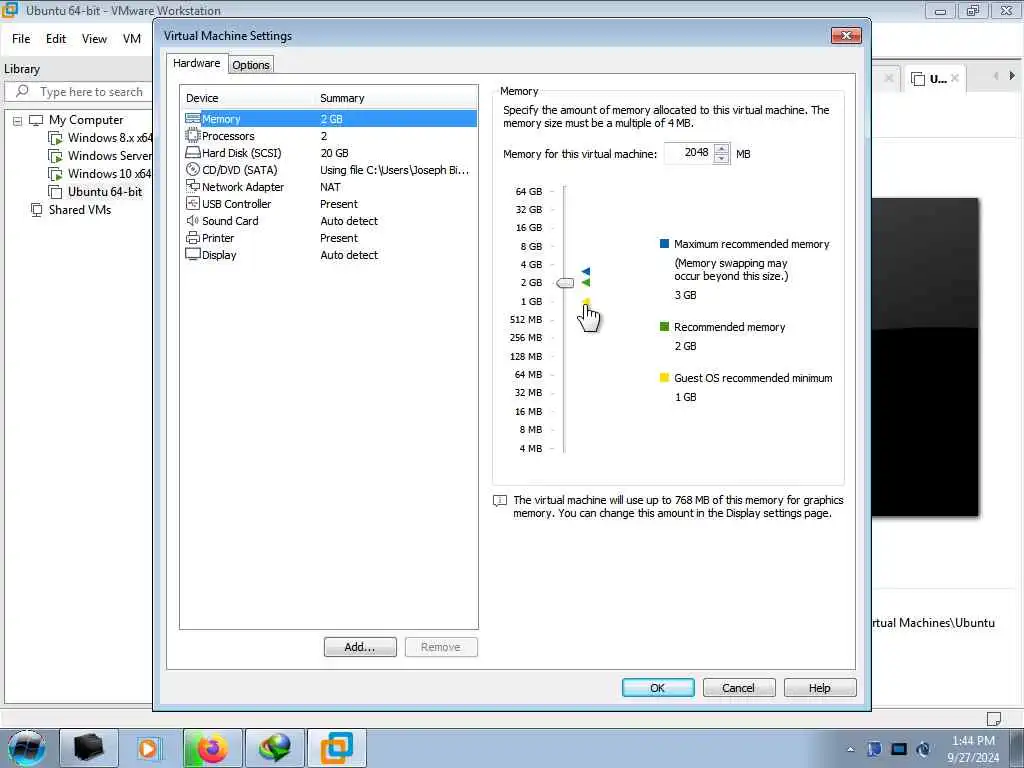Cancel the Virtual Machine Settings dialog
Screen dimensions: 1024x768
tap(739, 688)
